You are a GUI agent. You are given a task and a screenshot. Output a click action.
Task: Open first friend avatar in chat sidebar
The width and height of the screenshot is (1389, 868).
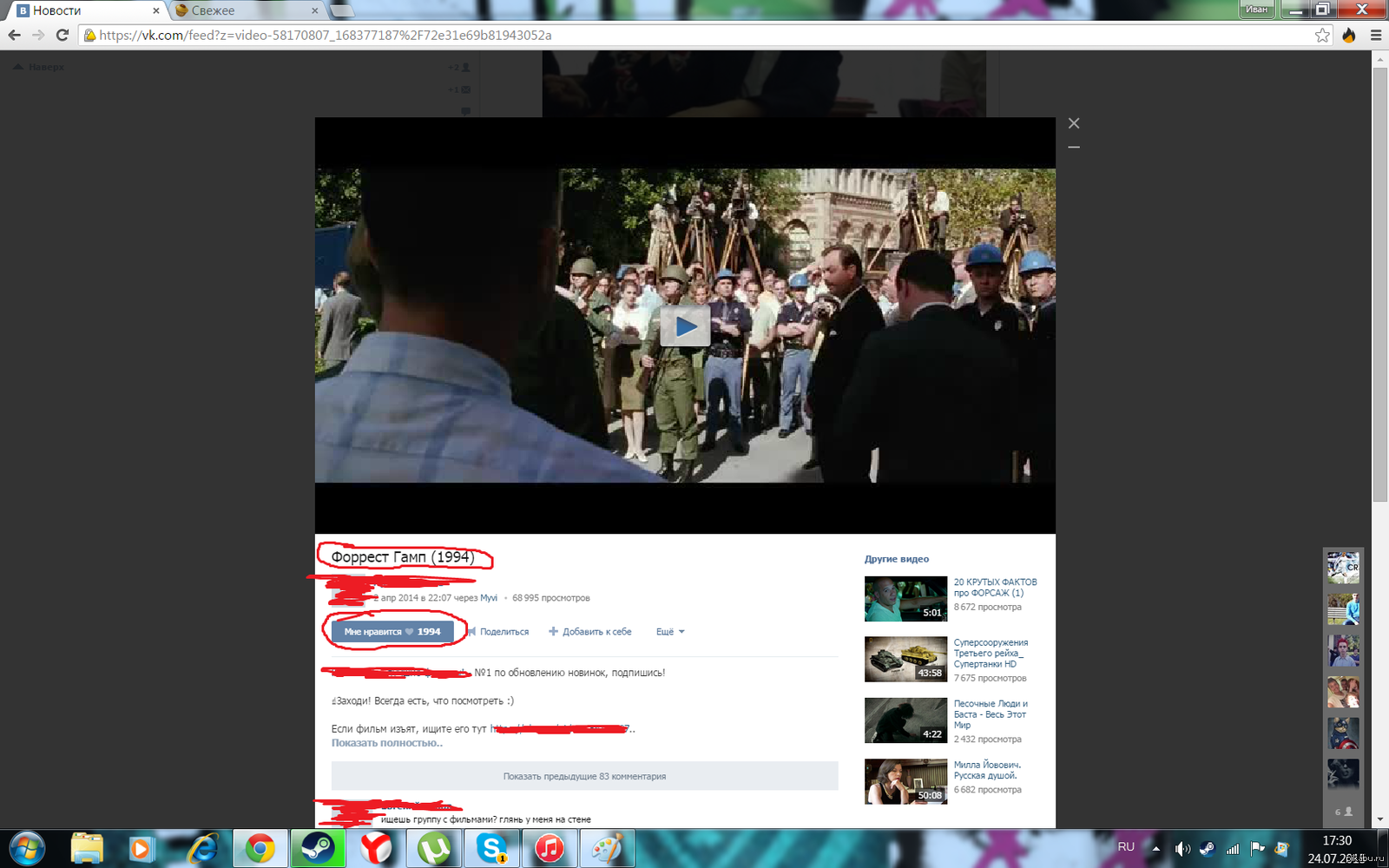1343,568
